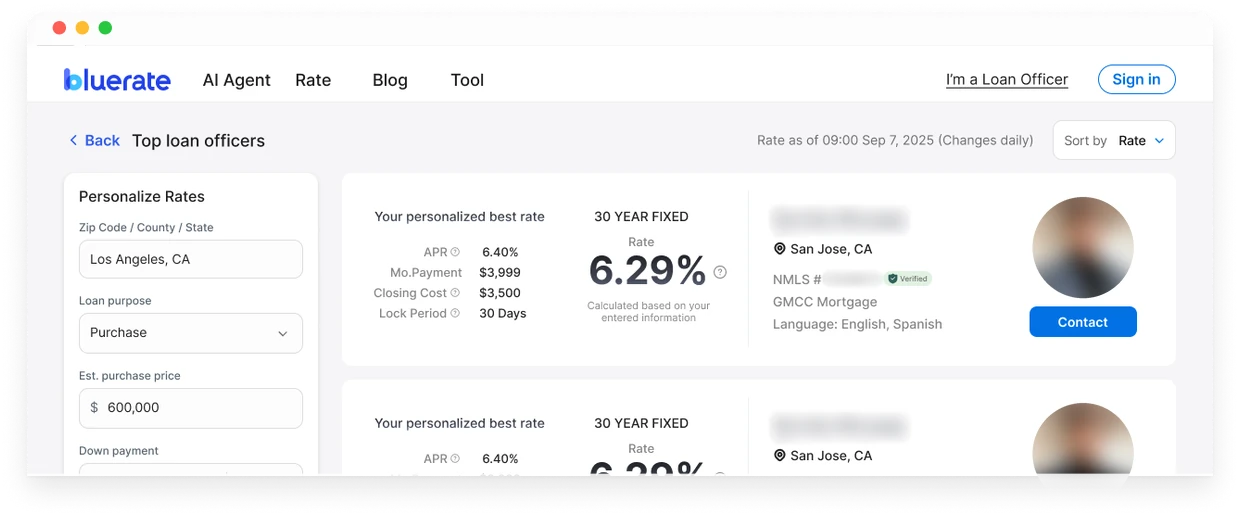Click the dollar sign in purchase price field
Viewport: 1240px width, 516px height.
[x=94, y=408]
